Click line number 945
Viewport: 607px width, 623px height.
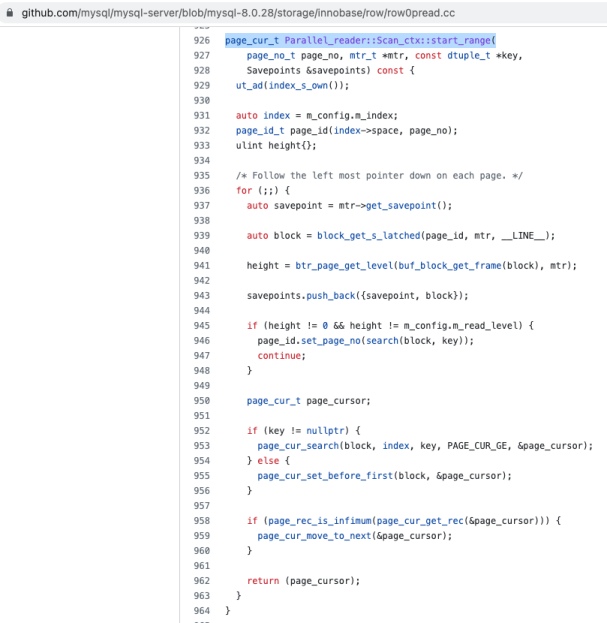point(202,326)
